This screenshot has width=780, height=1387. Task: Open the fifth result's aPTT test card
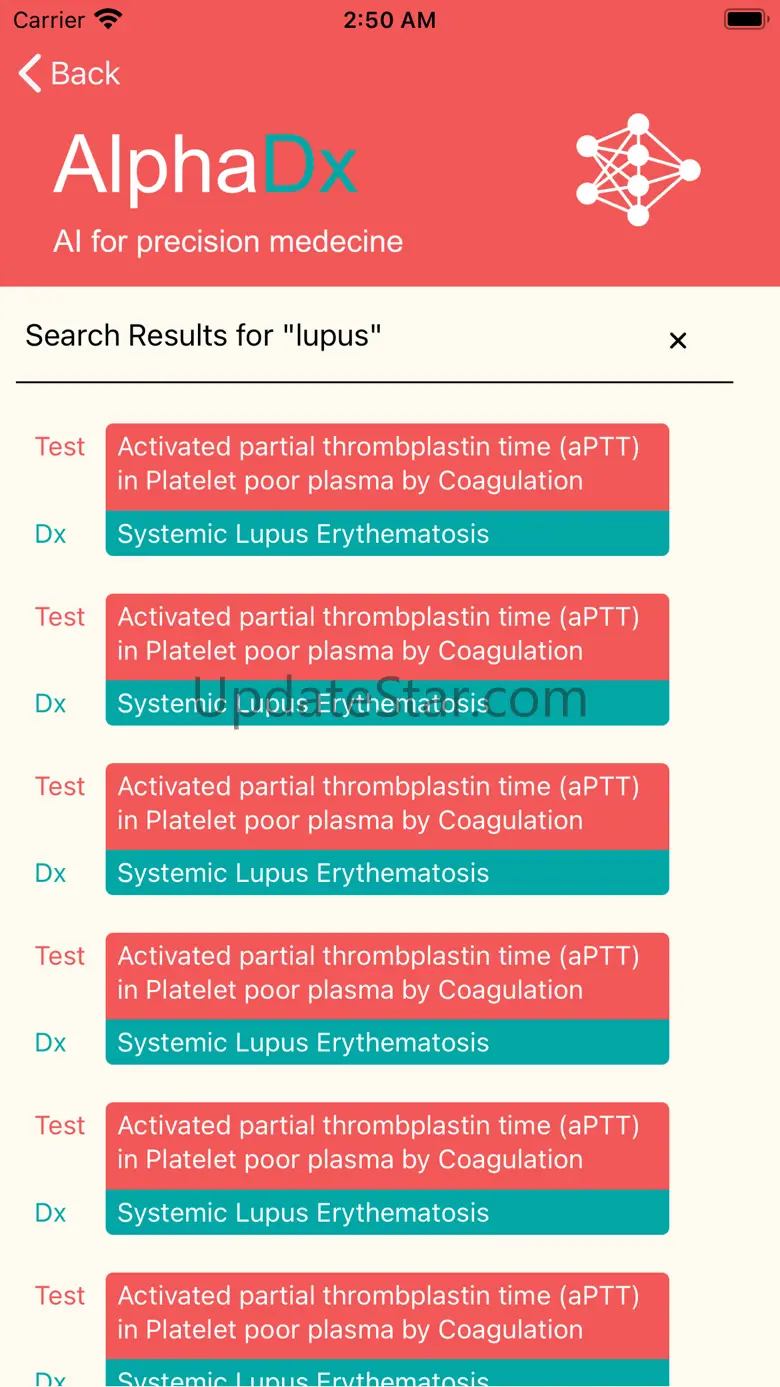click(387, 1144)
